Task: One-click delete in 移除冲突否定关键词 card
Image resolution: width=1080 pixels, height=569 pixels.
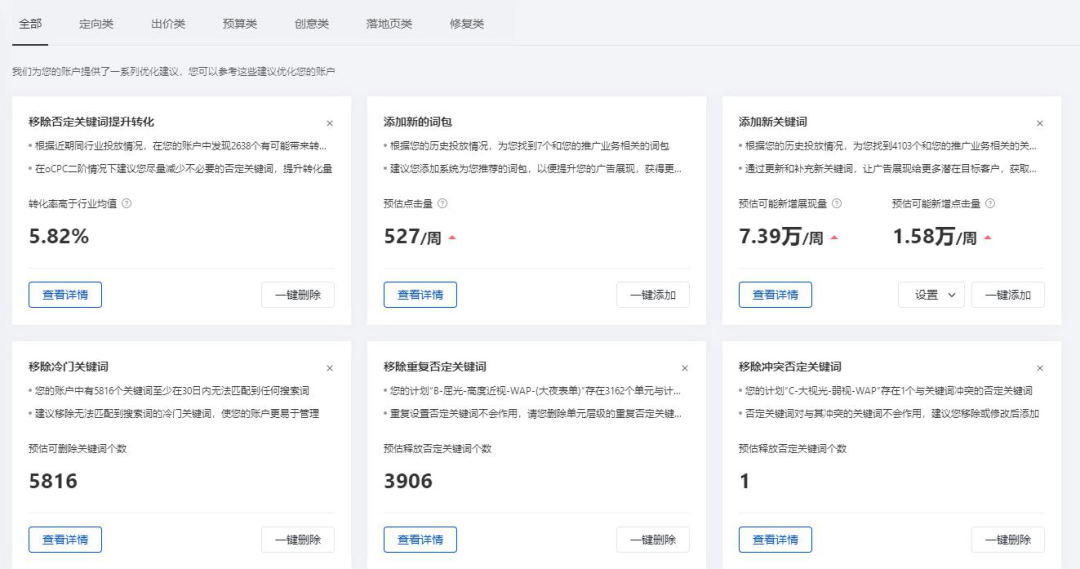Action: (x=1008, y=539)
